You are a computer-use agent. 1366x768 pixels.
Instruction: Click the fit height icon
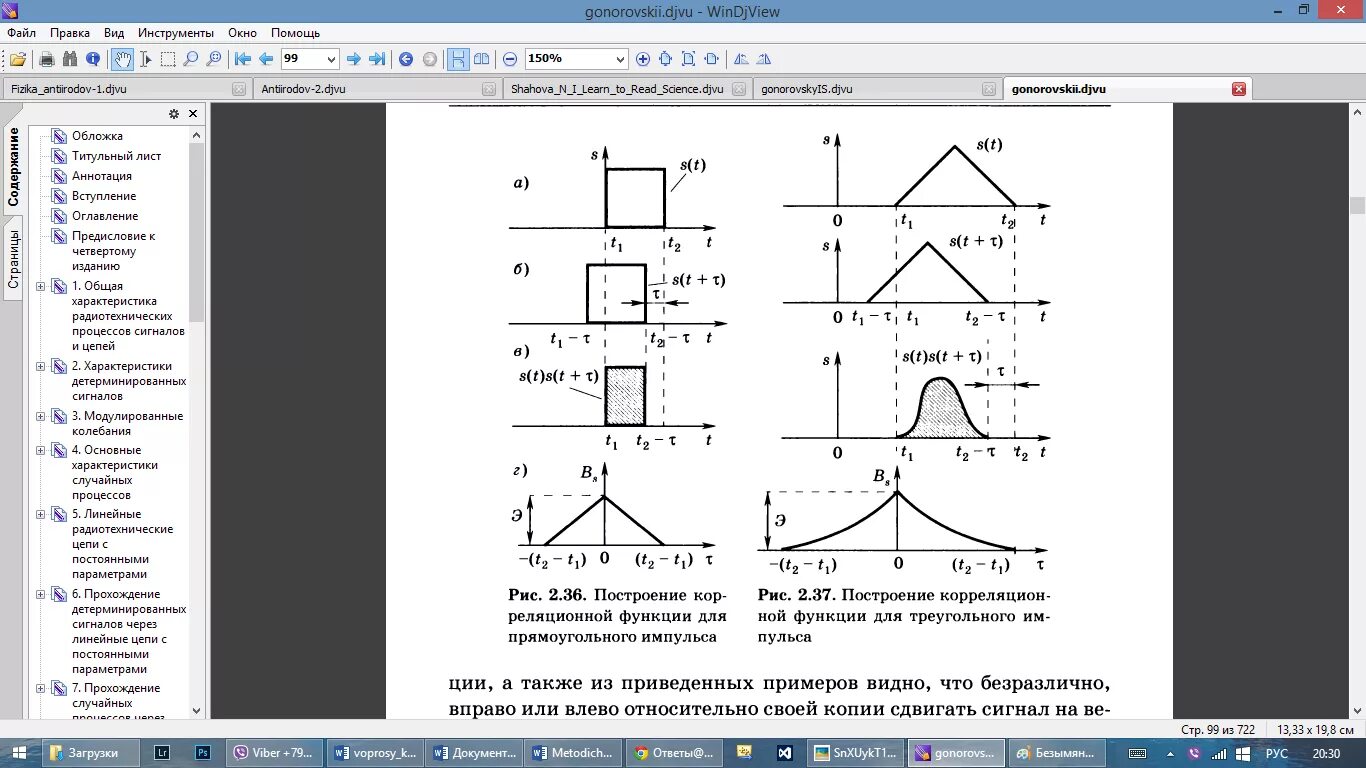[x=688, y=59]
